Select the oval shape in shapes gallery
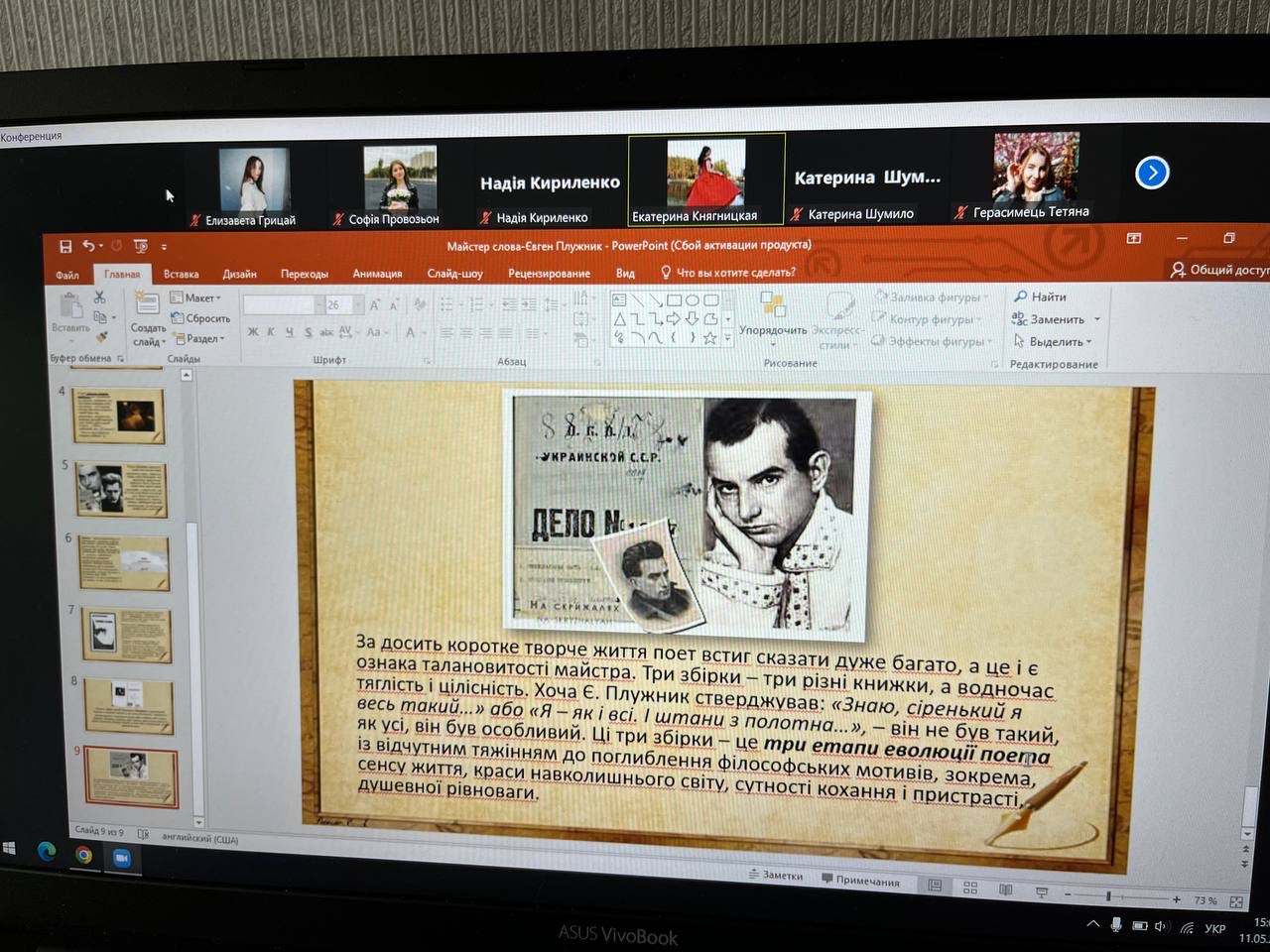 [692, 300]
